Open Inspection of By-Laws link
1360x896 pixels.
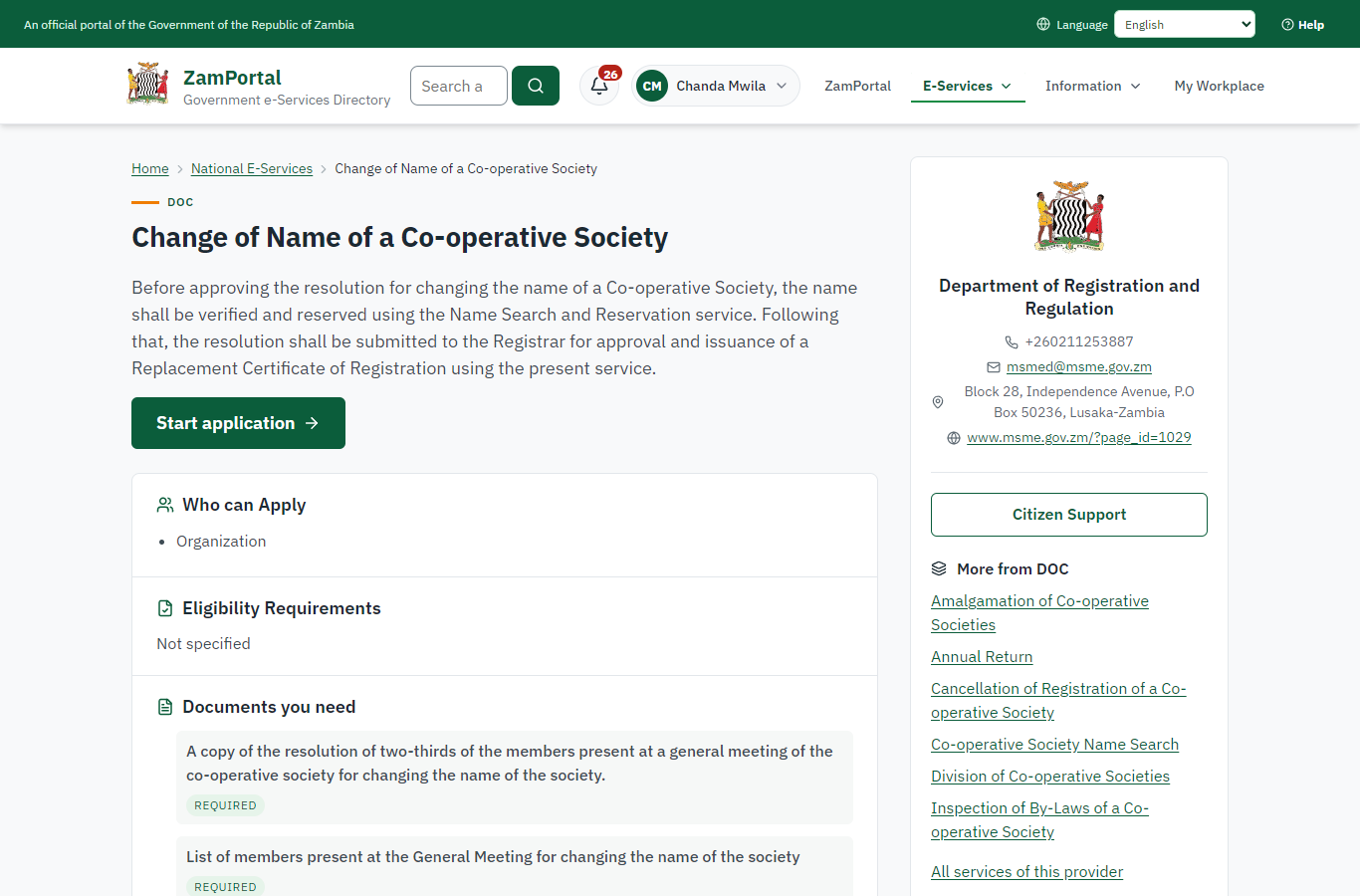tap(1039, 820)
